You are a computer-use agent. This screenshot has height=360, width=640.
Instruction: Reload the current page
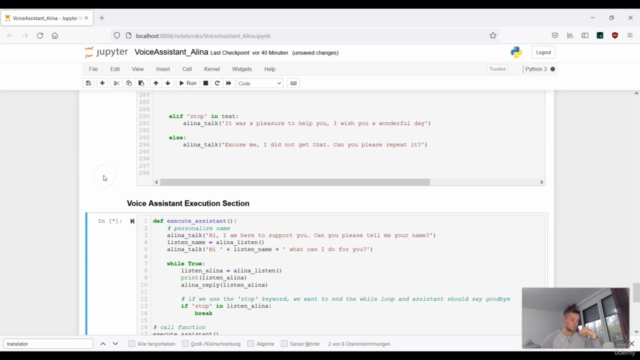tap(40, 36)
